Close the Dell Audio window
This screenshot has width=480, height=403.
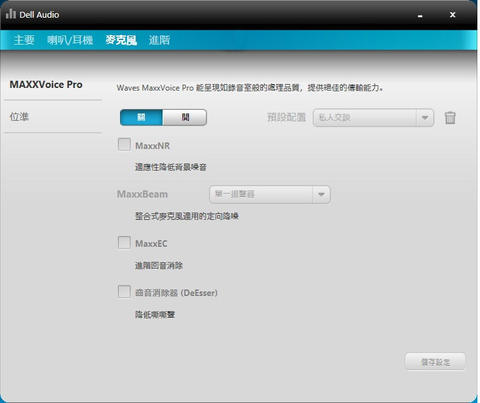click(452, 15)
